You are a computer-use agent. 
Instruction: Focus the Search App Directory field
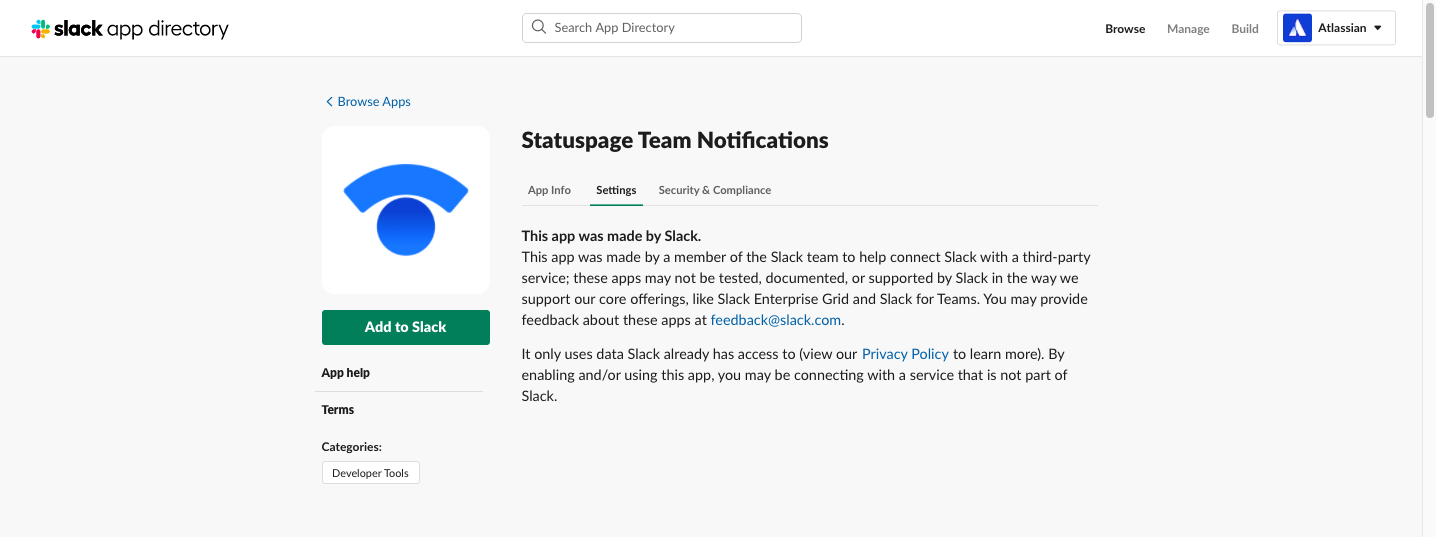pyautogui.click(x=670, y=28)
